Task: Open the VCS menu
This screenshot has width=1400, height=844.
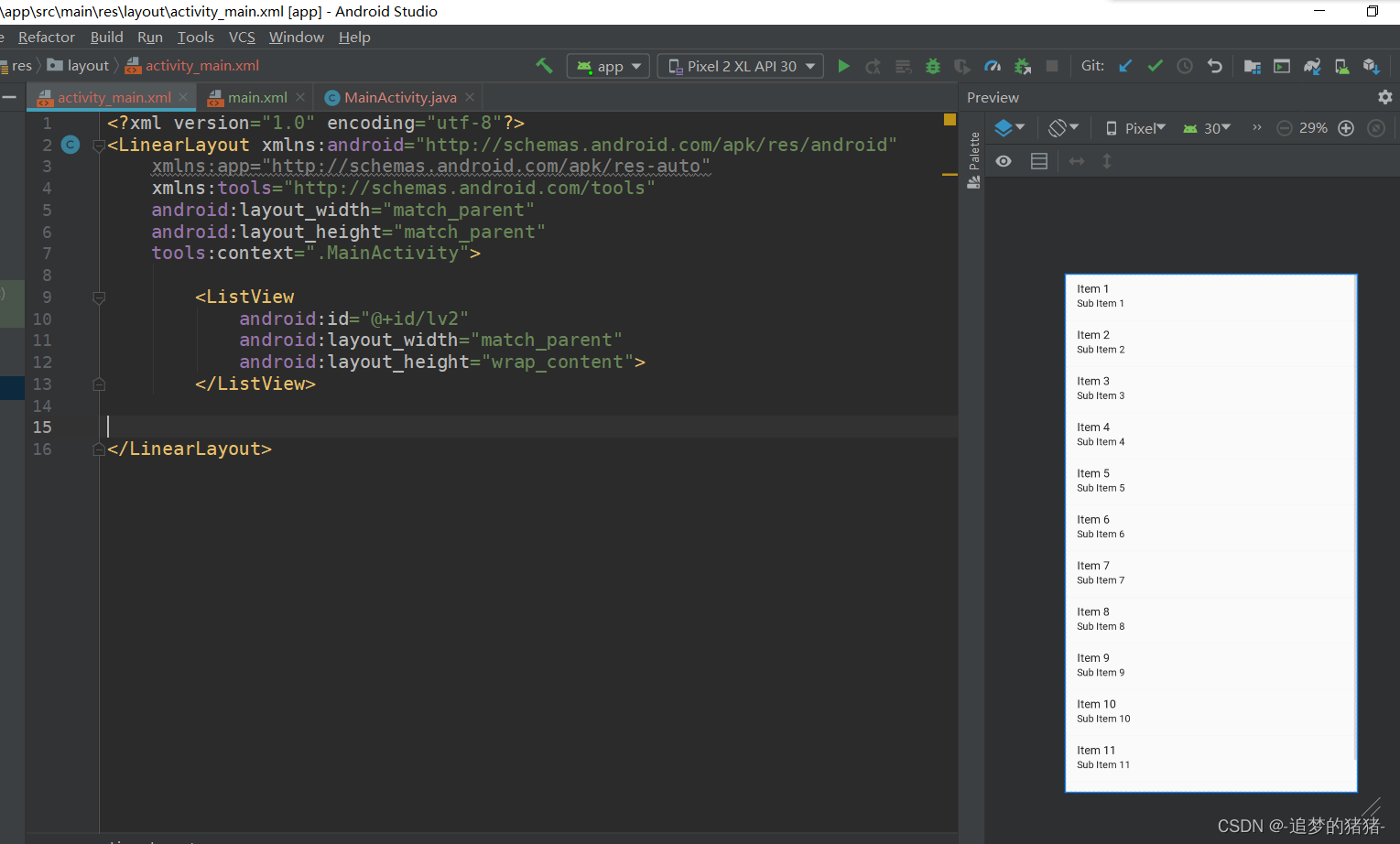Action: click(x=242, y=37)
